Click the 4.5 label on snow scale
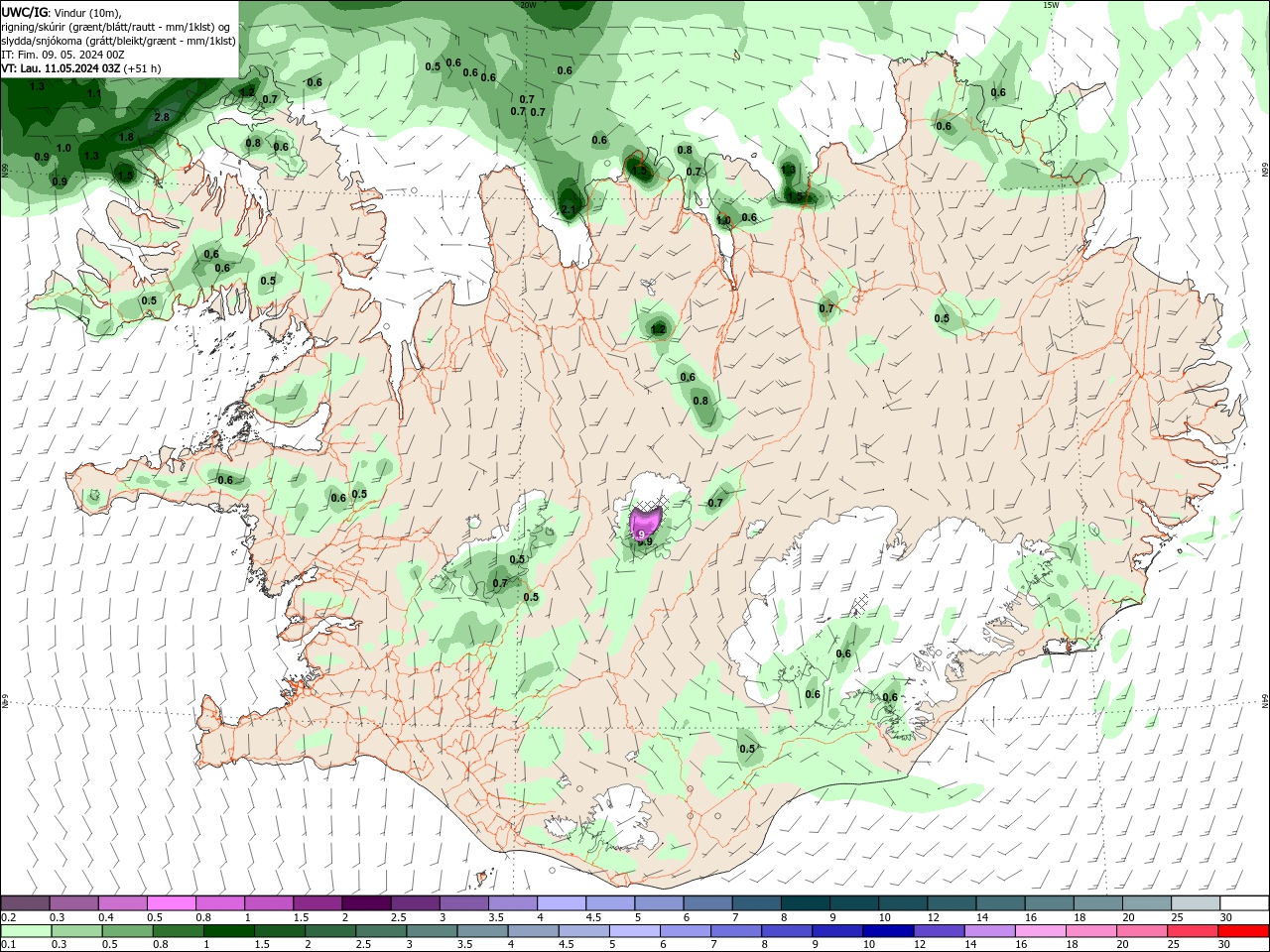 click(593, 917)
